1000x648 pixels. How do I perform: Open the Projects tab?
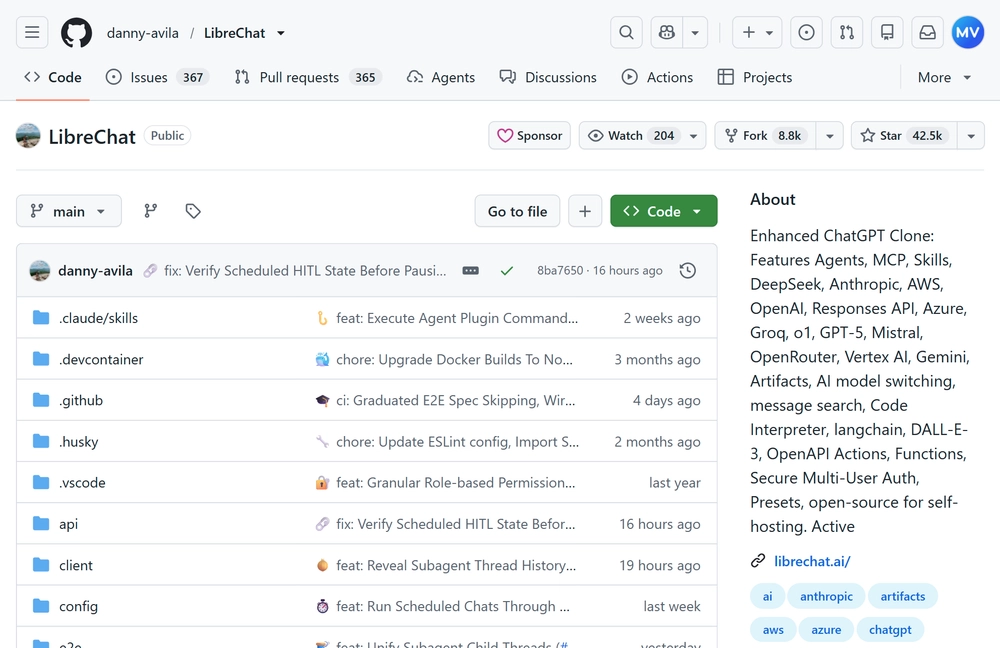pyautogui.click(x=755, y=77)
